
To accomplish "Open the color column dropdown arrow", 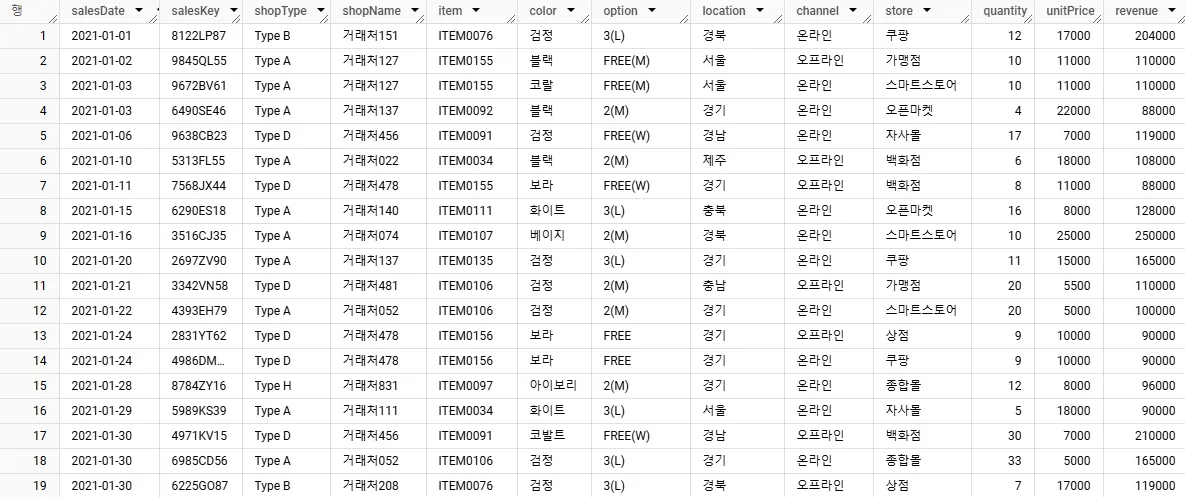I will coord(571,11).
